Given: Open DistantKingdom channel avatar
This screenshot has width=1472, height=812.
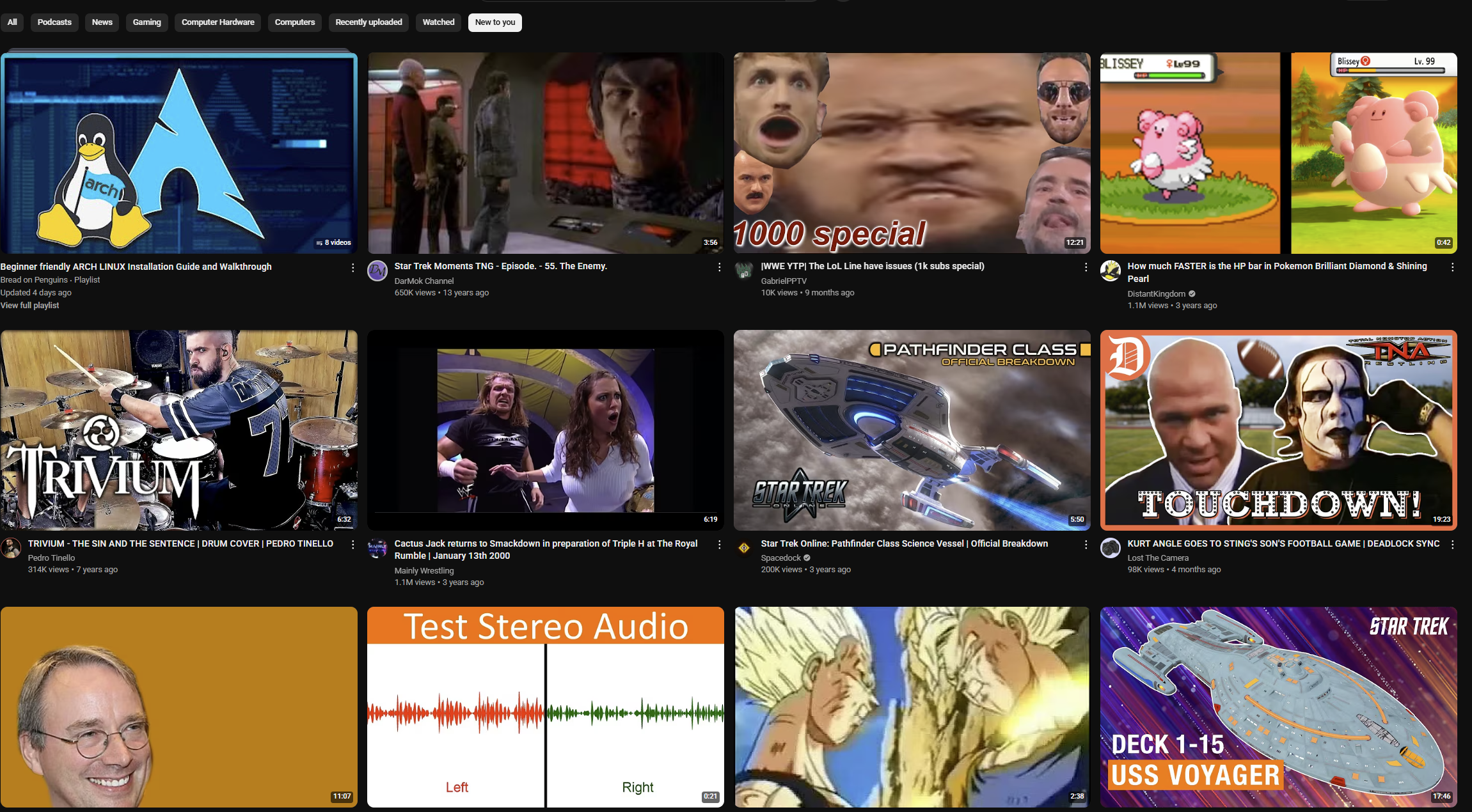Looking at the screenshot, I should coord(1111,271).
